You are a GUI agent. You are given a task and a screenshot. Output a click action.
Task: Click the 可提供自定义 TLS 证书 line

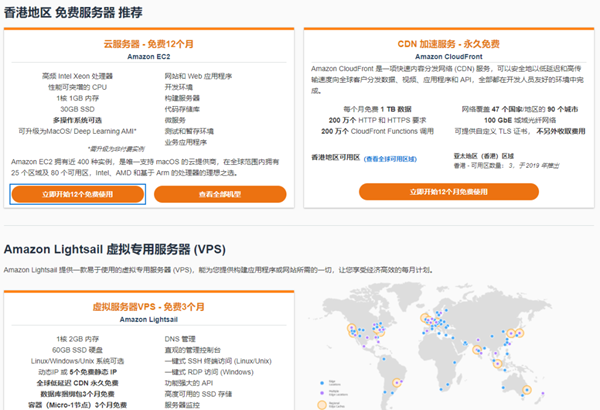click(520, 131)
